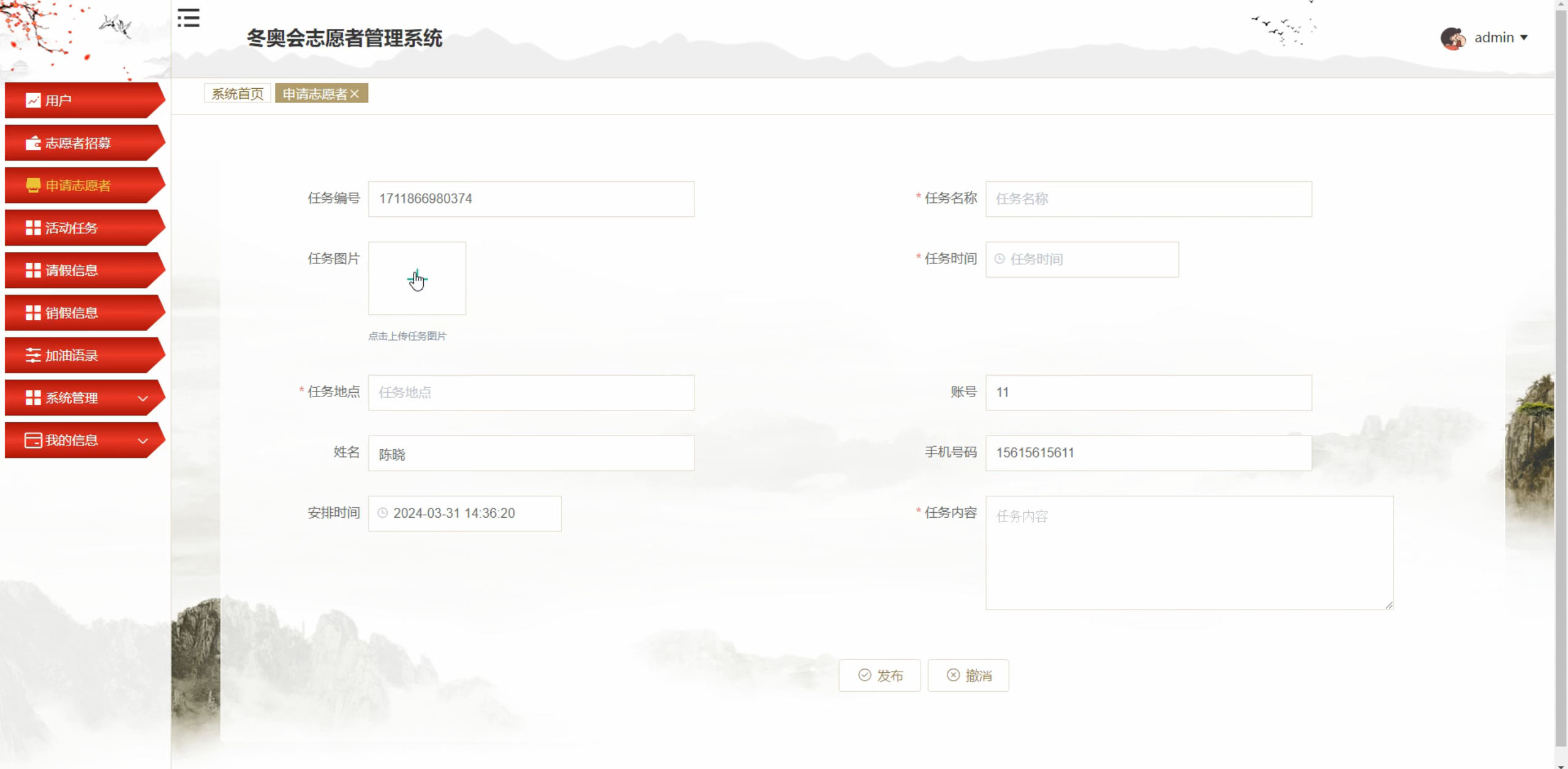Click the 发布 publish button
The height and width of the screenshot is (769, 1568).
pos(880,675)
